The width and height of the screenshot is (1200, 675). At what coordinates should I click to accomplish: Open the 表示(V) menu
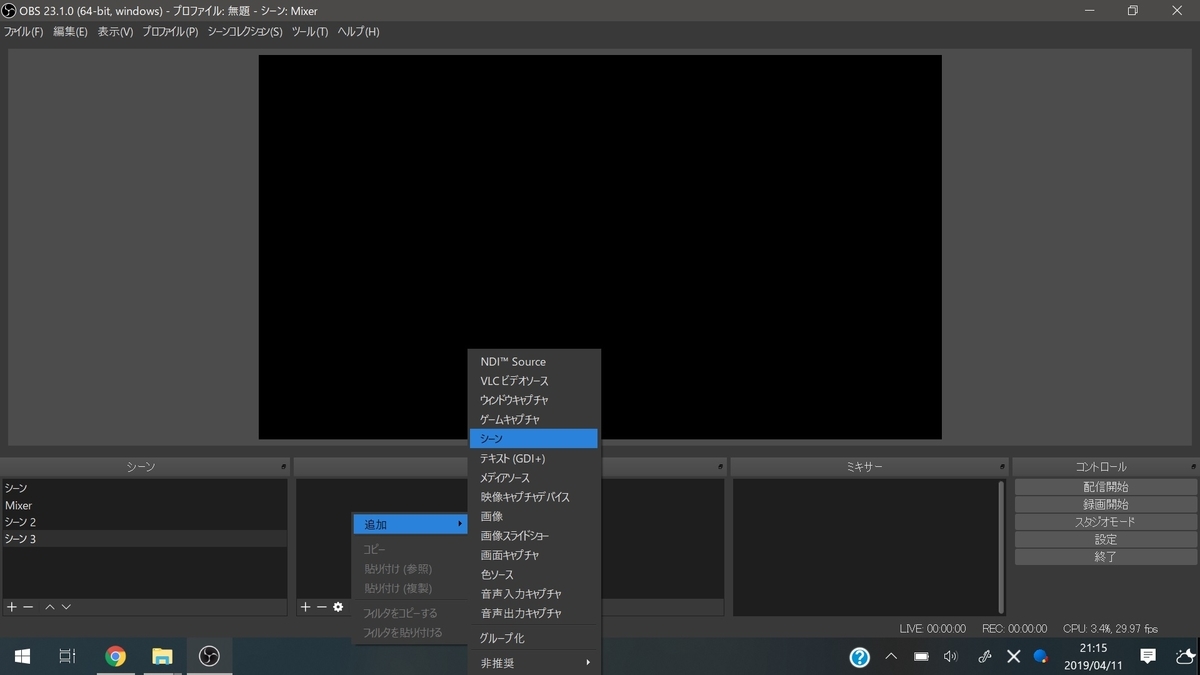115,32
